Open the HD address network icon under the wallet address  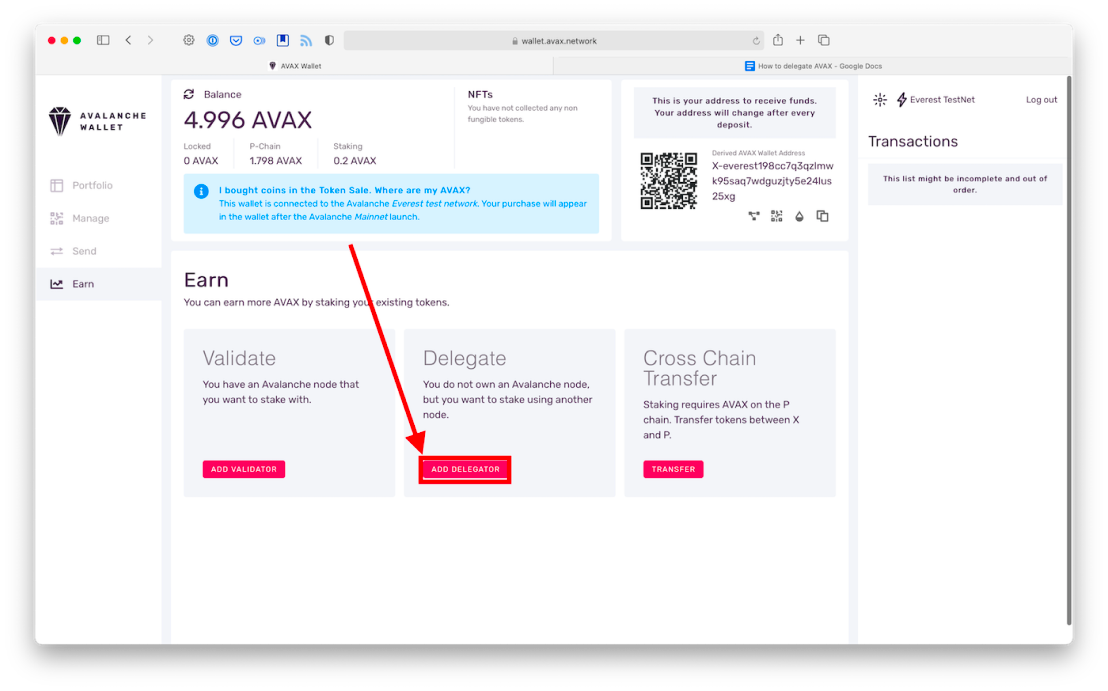(x=754, y=216)
